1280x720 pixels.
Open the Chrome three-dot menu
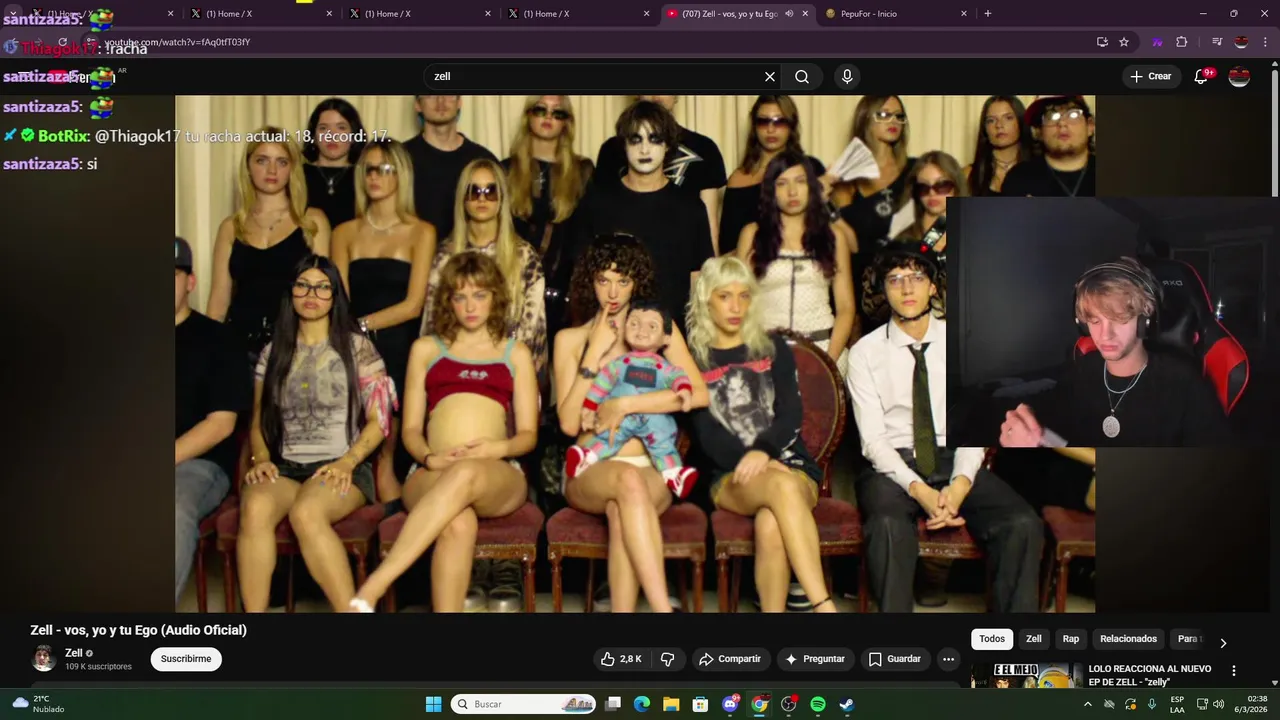coord(1264,42)
